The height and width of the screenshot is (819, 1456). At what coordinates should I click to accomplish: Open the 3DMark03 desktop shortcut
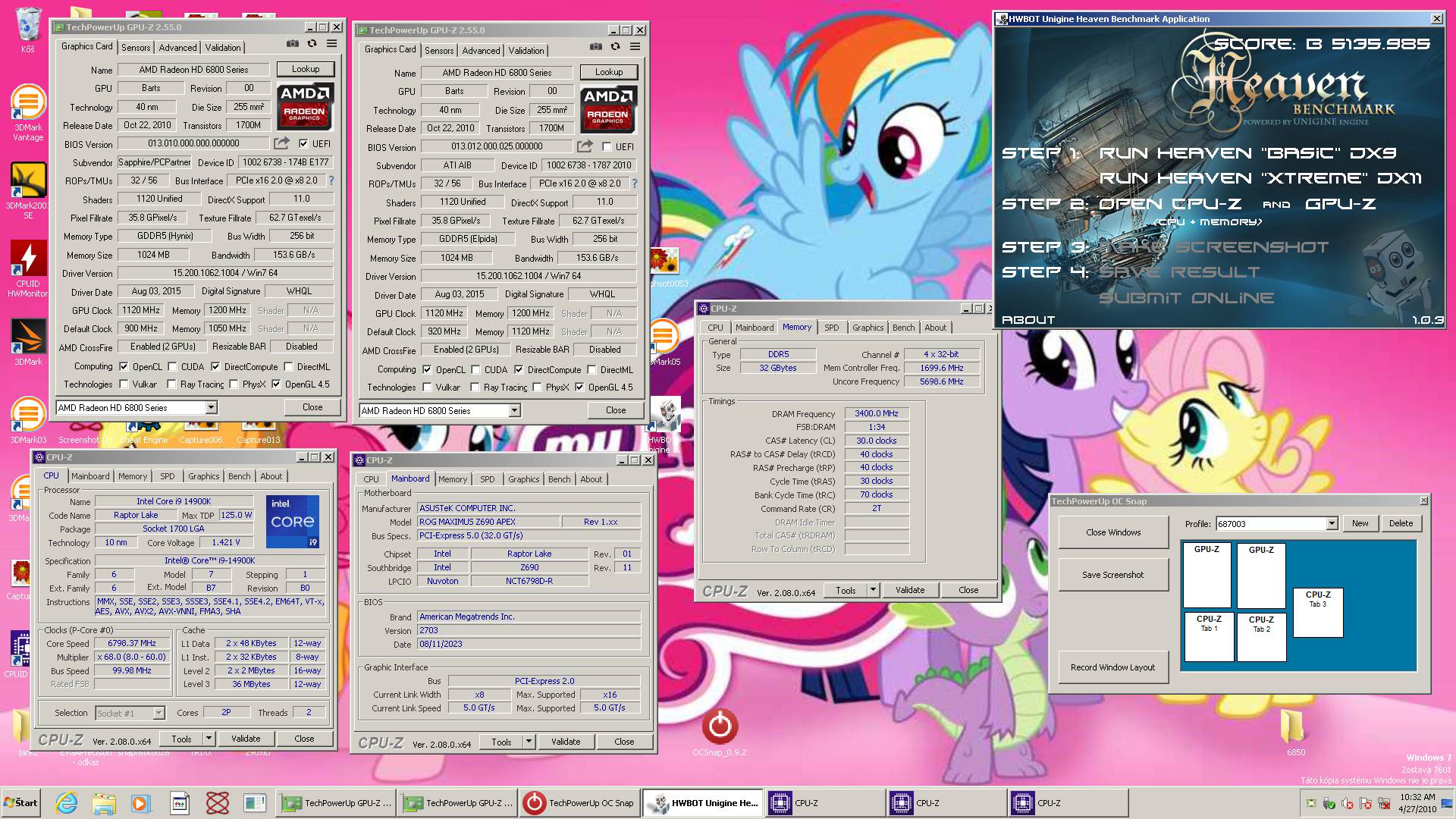click(28, 421)
